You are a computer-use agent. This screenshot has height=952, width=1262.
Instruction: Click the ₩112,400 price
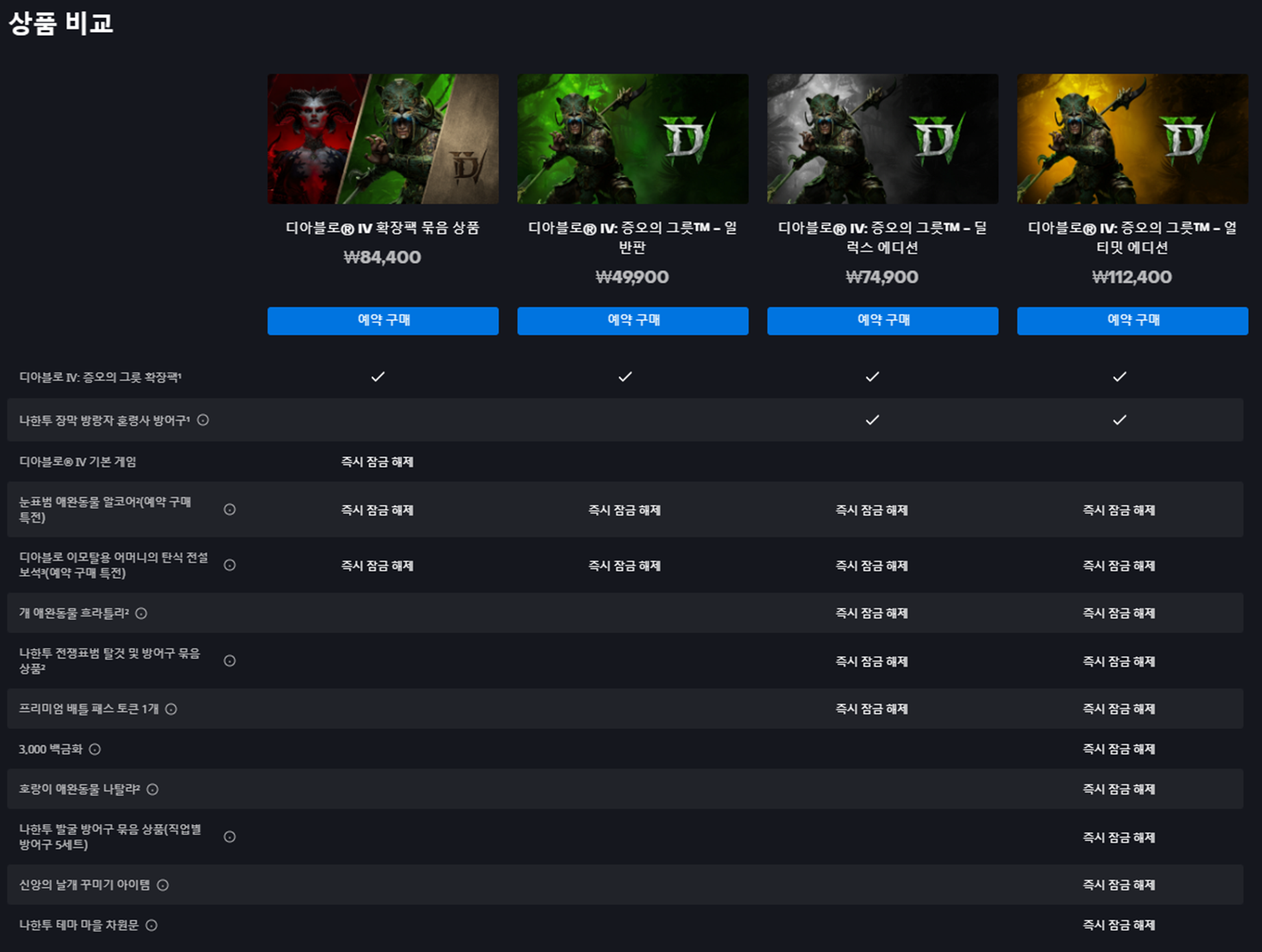1132,277
